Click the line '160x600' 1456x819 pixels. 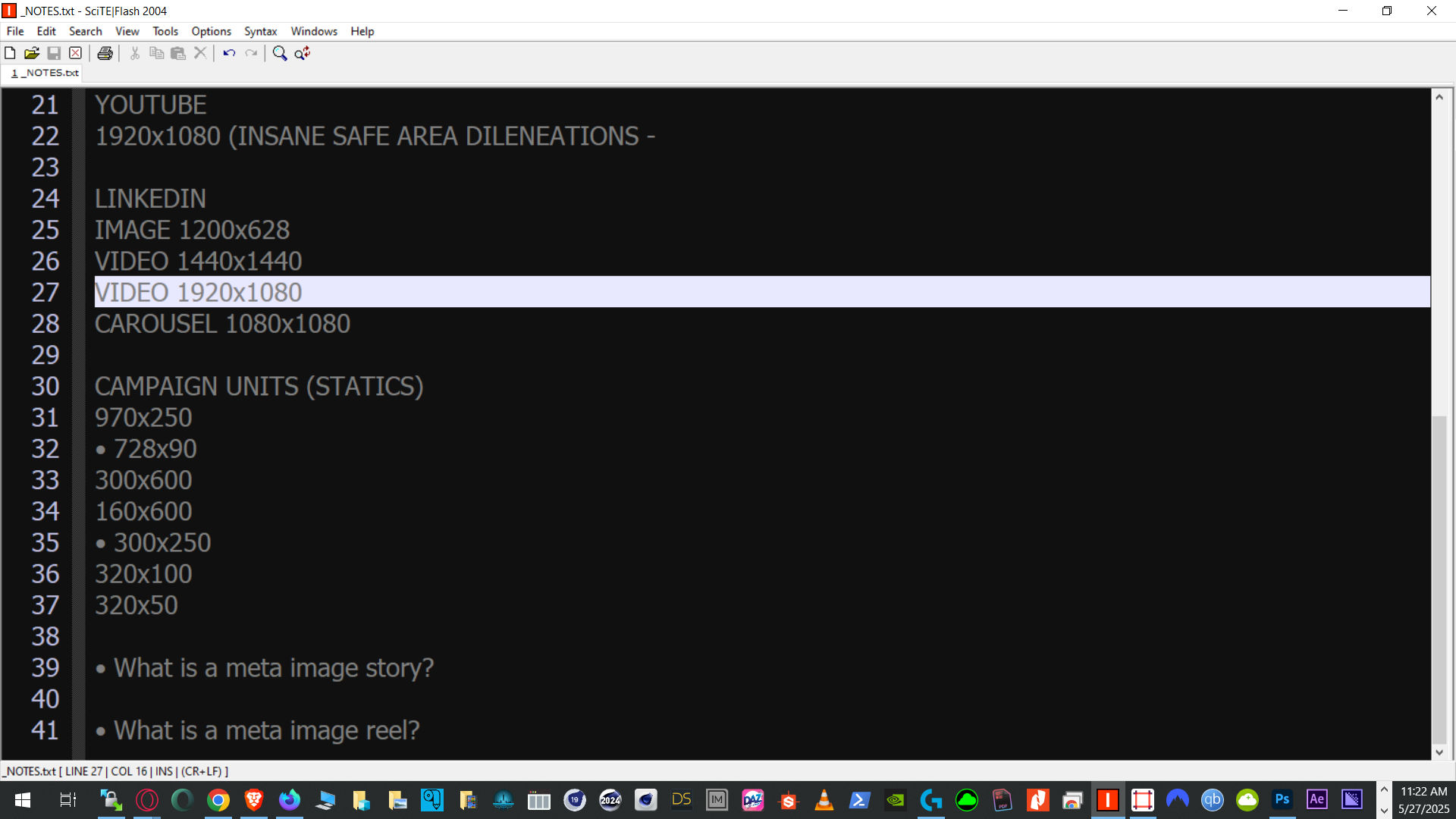143,511
